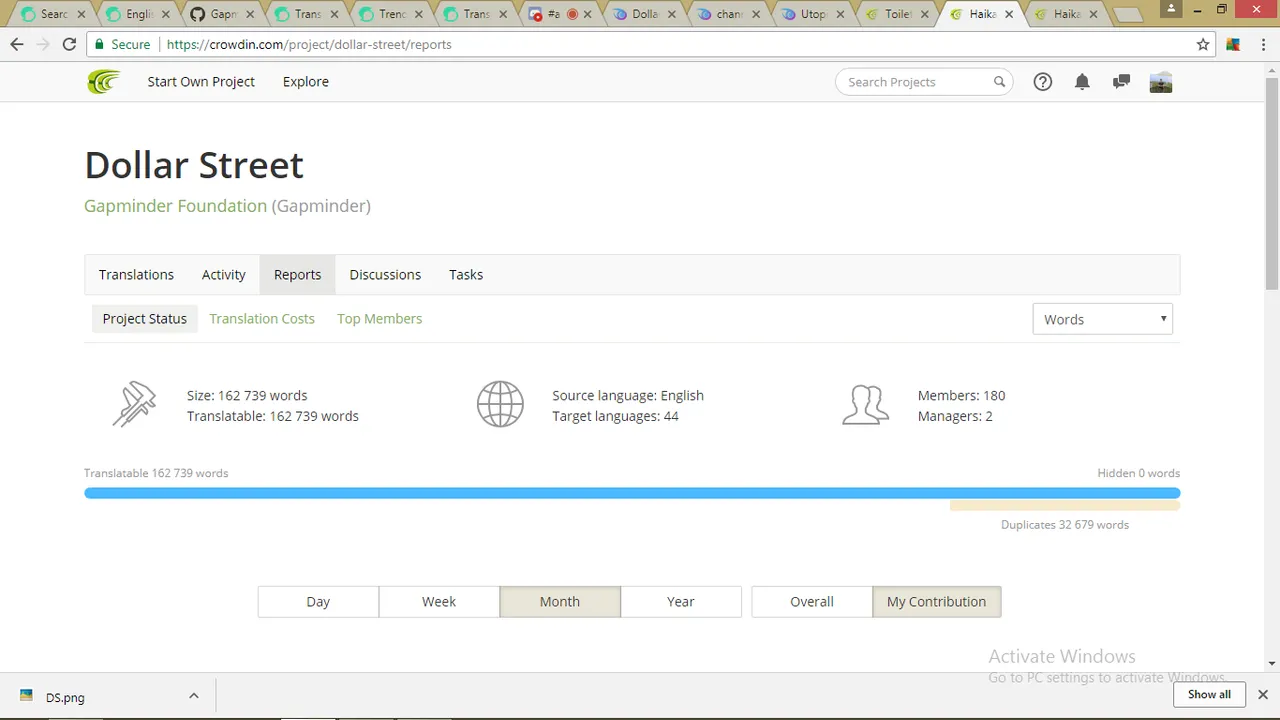Click the DS.png file icon in downloads bar
Image resolution: width=1280 pixels, height=720 pixels.
point(27,697)
